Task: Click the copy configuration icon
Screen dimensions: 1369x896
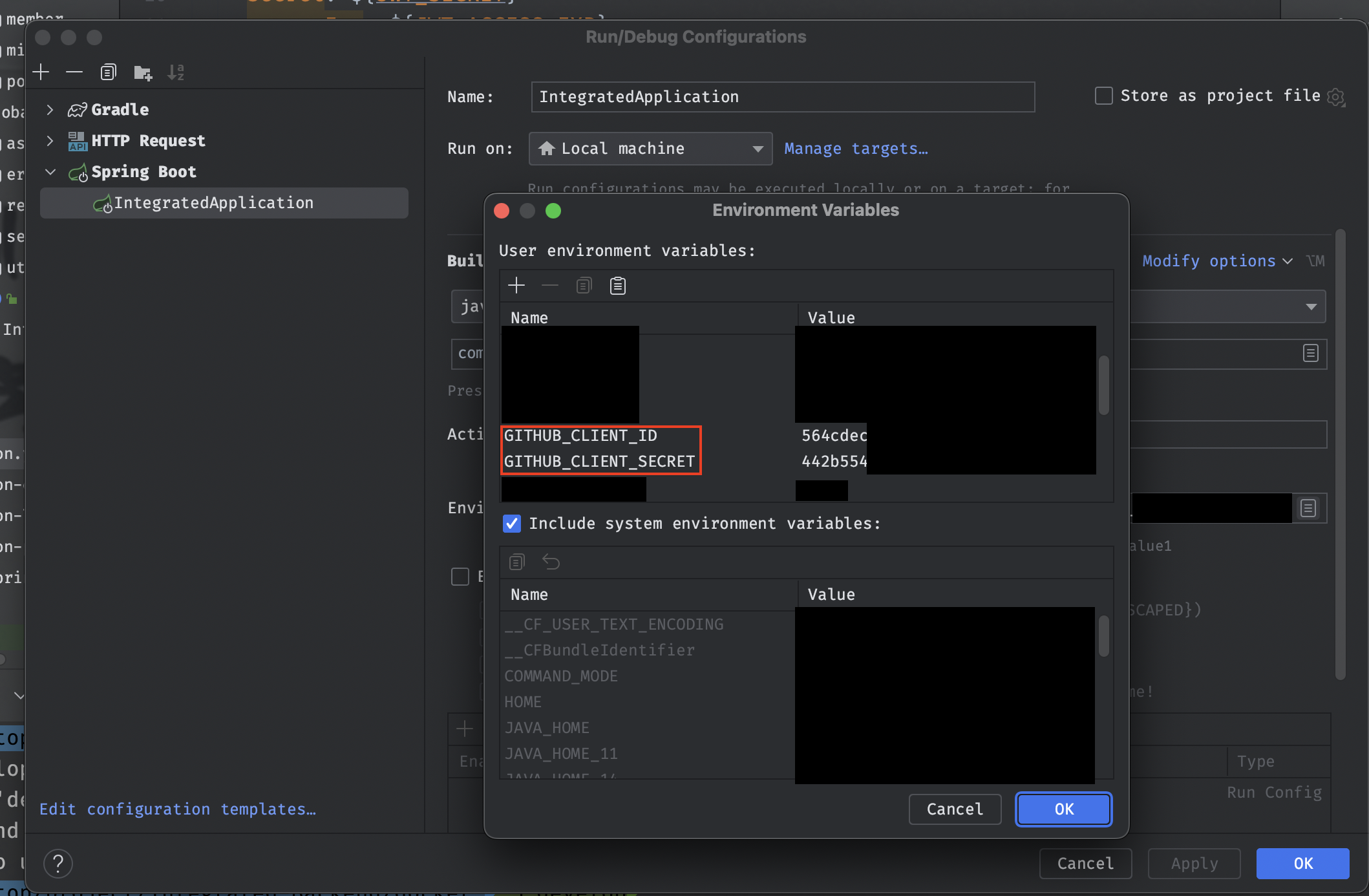Action: tap(108, 72)
